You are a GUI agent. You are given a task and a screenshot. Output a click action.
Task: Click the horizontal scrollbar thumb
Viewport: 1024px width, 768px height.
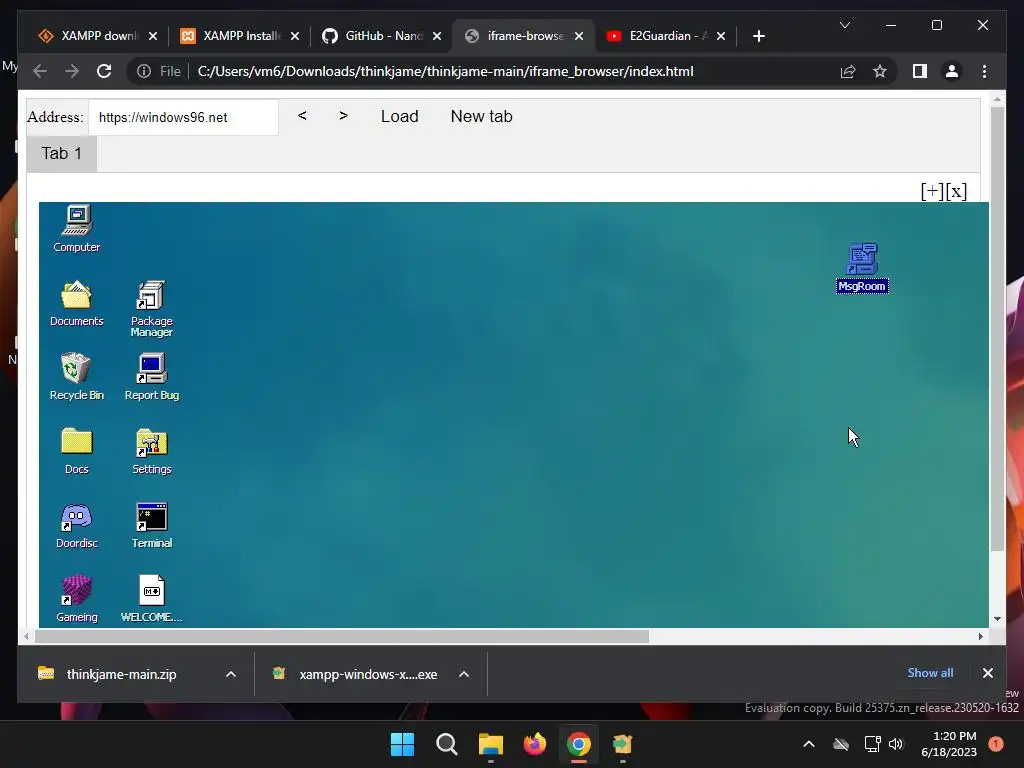point(342,636)
